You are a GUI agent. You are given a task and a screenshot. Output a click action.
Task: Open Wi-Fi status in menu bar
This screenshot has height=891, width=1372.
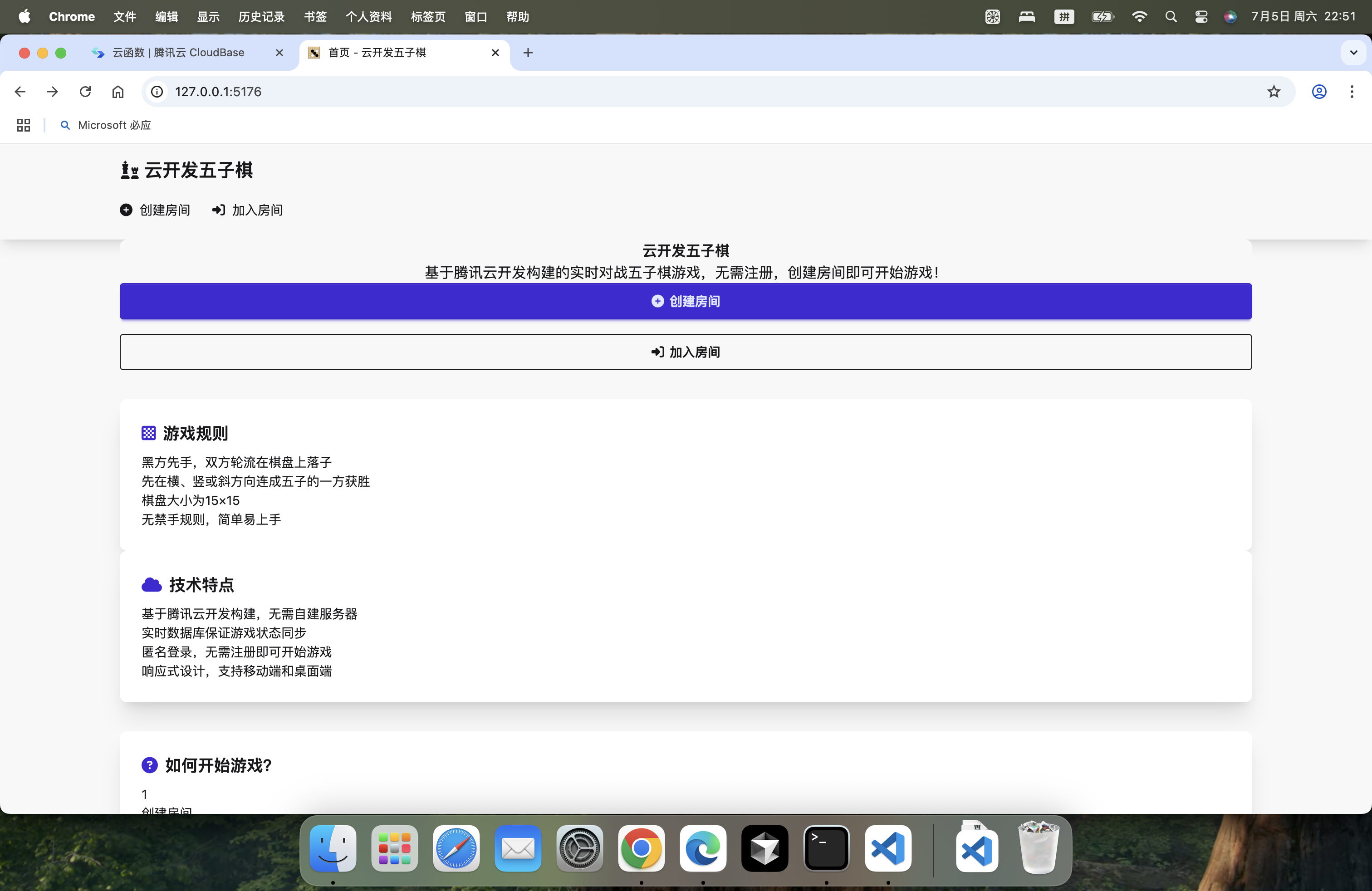tap(1139, 17)
